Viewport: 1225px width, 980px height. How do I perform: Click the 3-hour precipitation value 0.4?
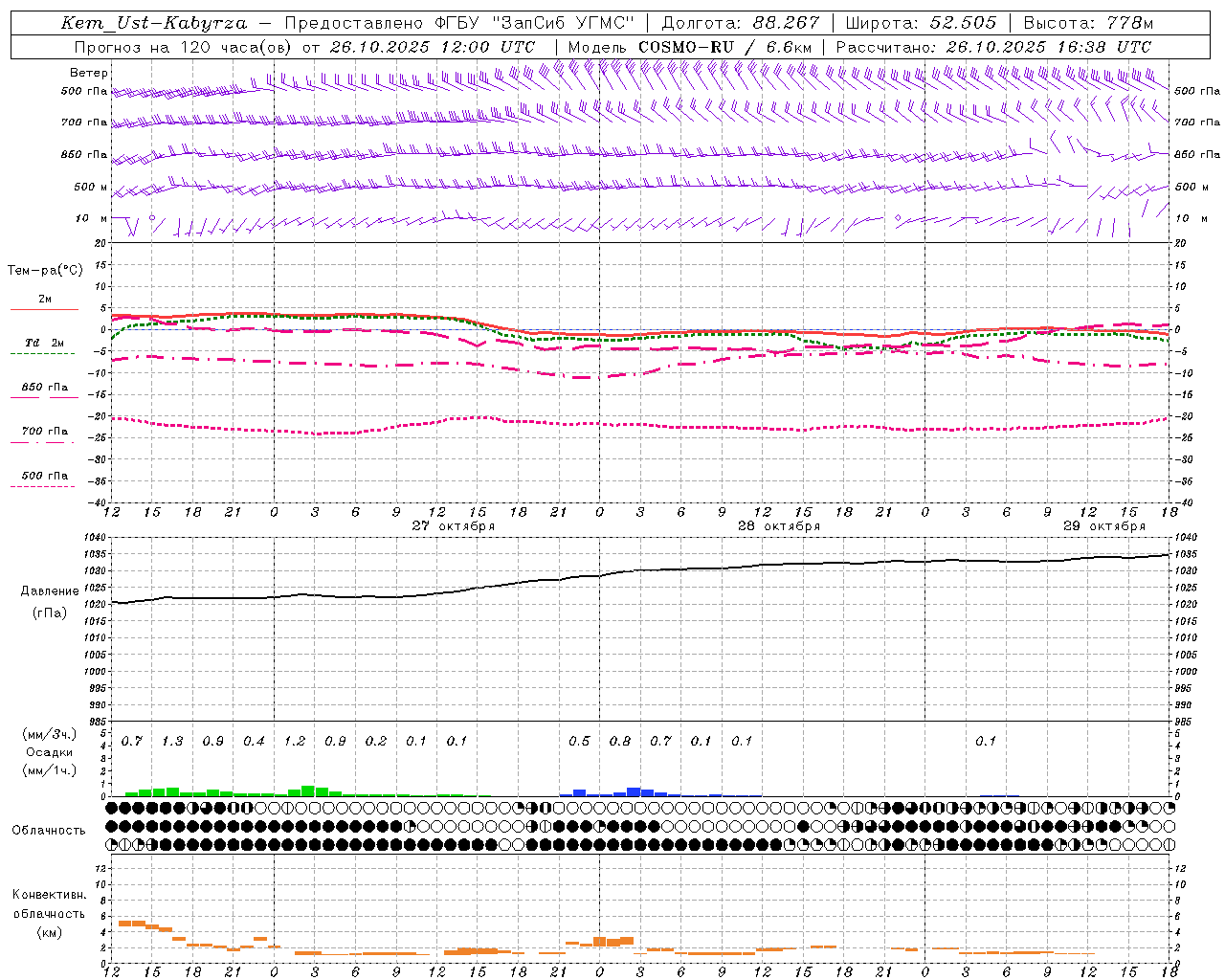point(254,742)
